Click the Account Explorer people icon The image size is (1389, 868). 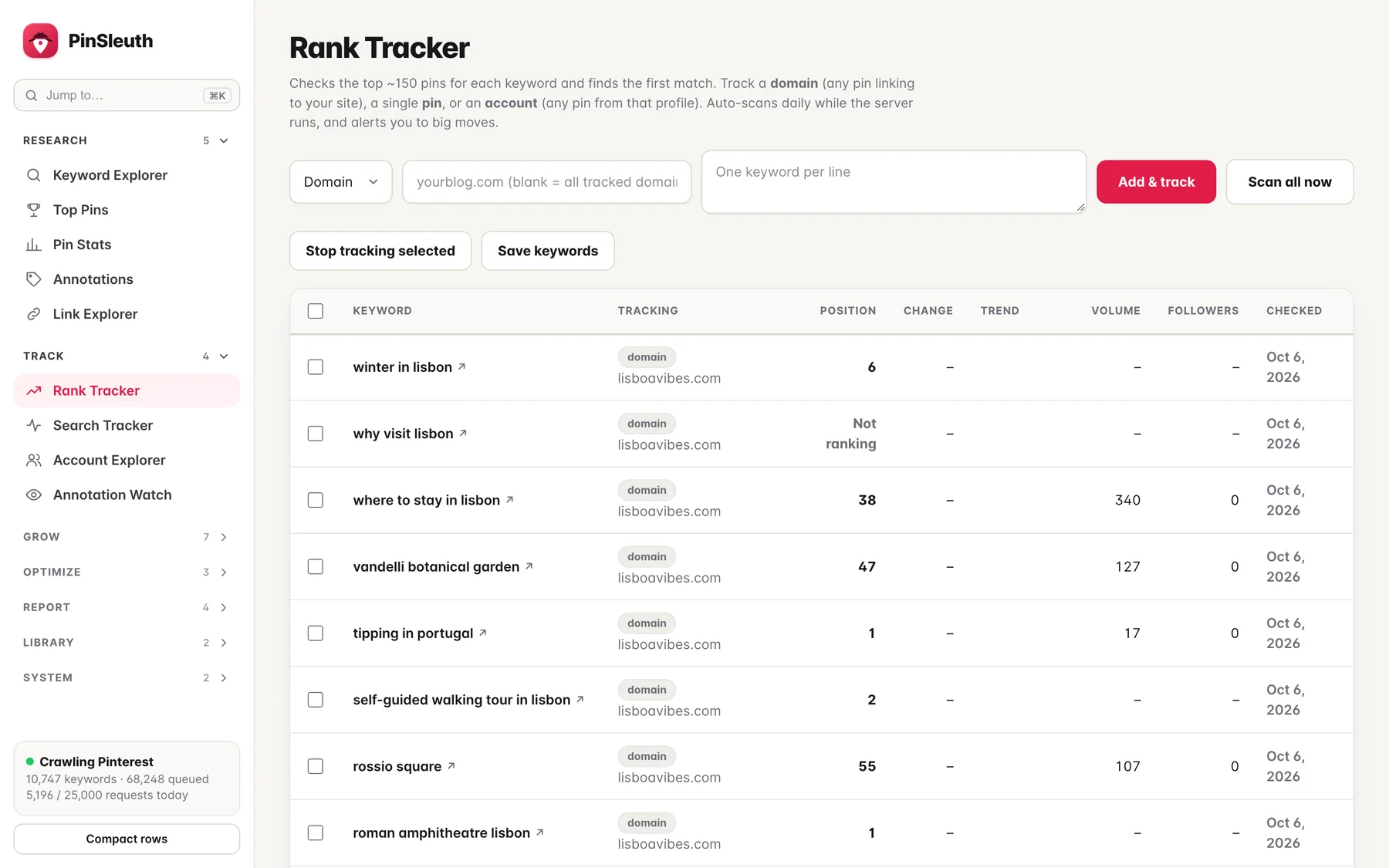tap(33, 461)
